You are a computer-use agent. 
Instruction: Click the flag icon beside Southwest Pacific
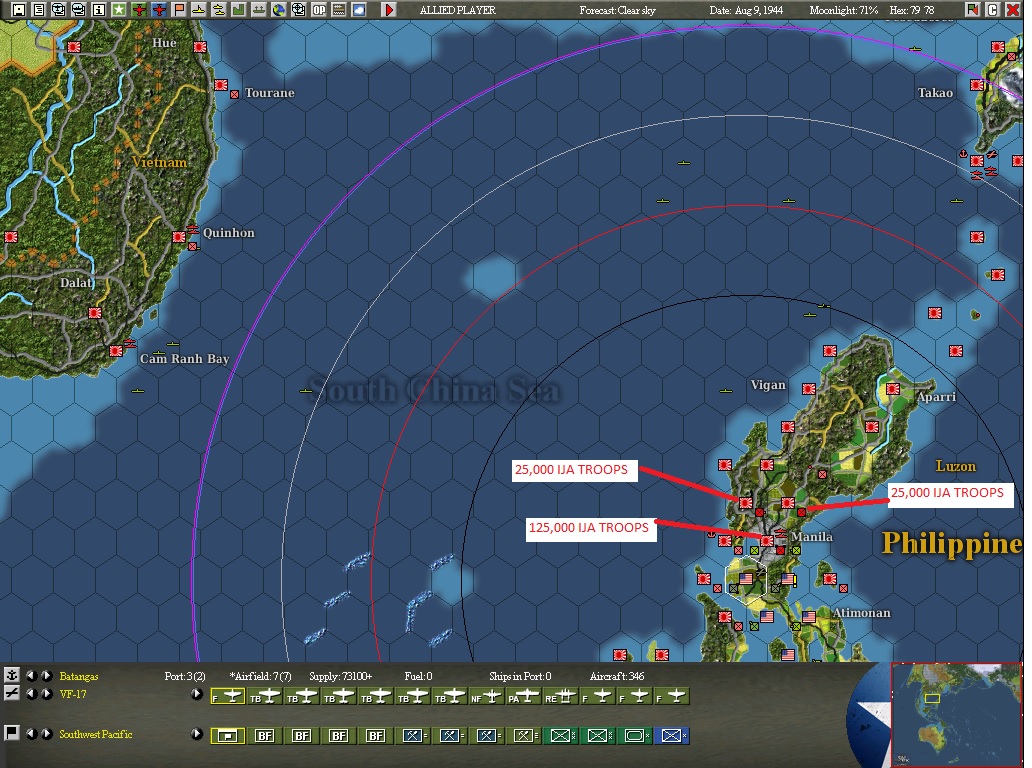click(x=12, y=733)
